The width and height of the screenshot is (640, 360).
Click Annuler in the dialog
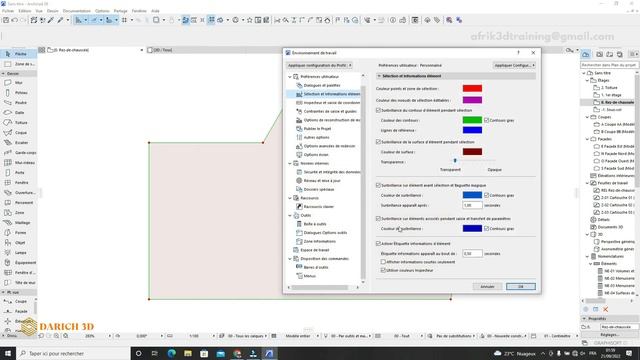tap(487, 287)
